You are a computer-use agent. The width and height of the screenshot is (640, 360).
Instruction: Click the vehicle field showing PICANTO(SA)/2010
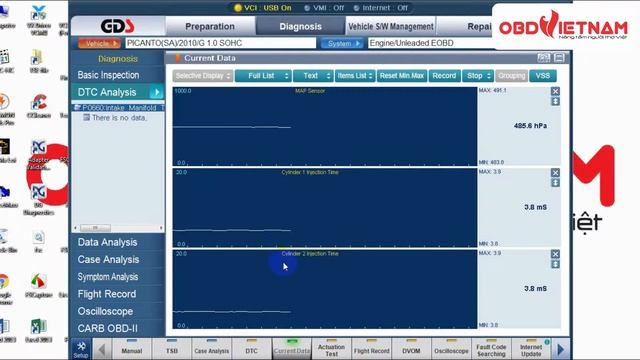pos(220,43)
